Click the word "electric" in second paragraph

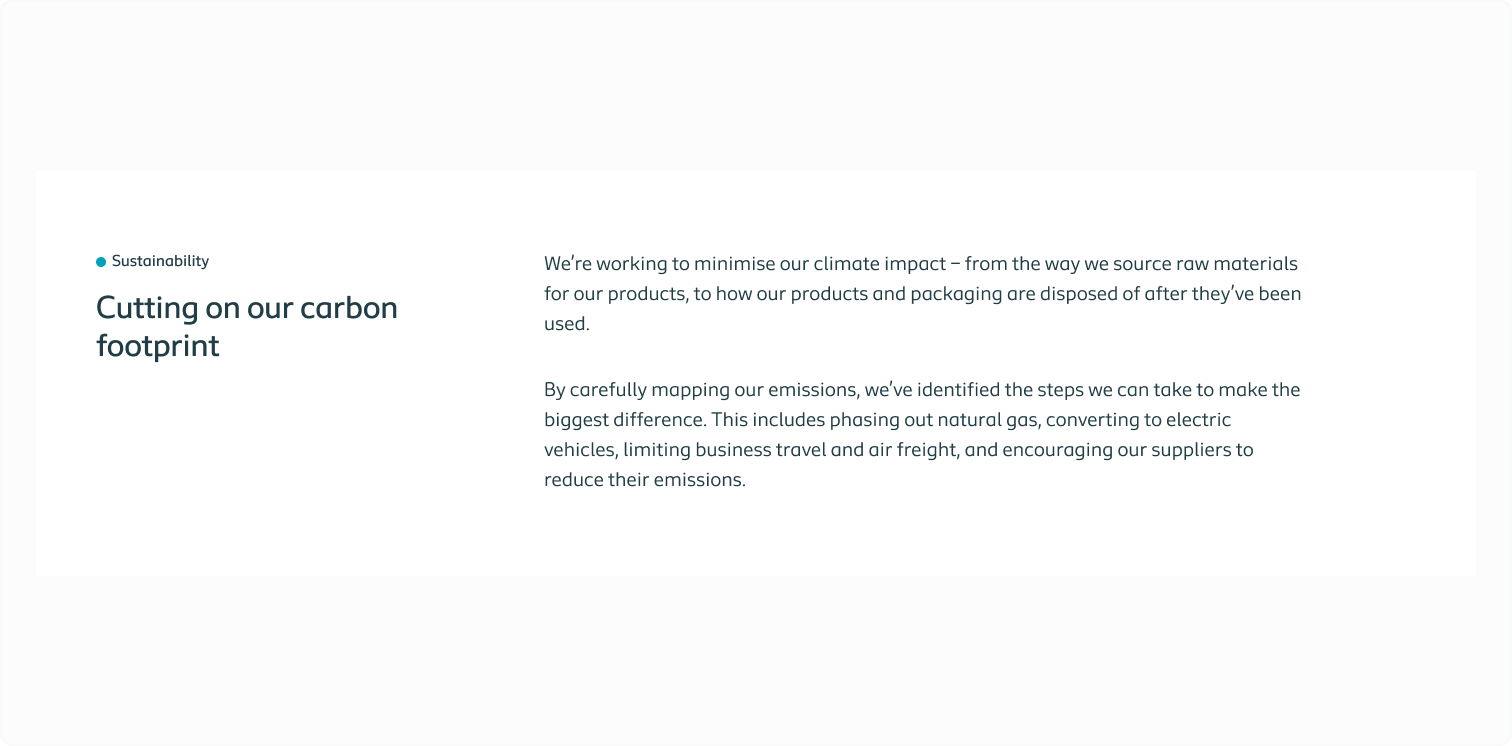1198,419
